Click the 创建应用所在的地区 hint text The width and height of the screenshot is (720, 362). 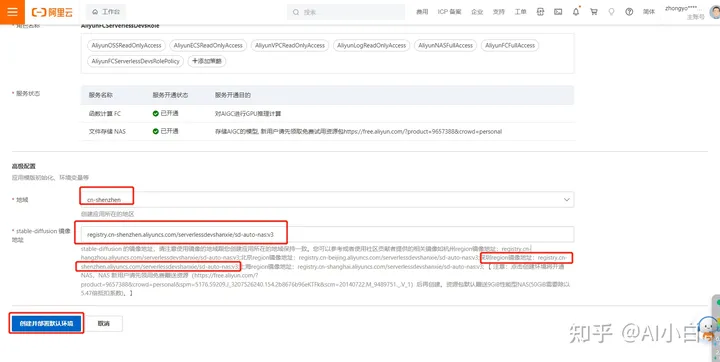107,214
